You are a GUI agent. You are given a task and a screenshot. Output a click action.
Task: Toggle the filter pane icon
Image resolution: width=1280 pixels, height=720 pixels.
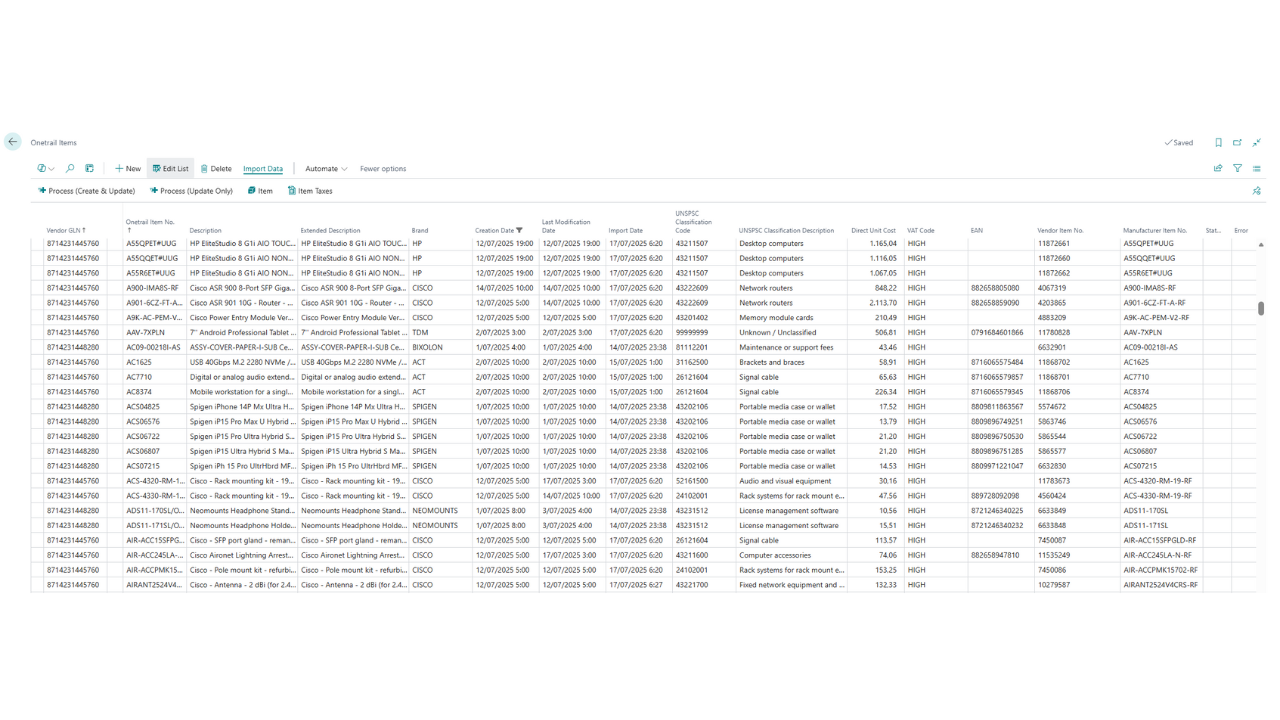pos(1237,169)
